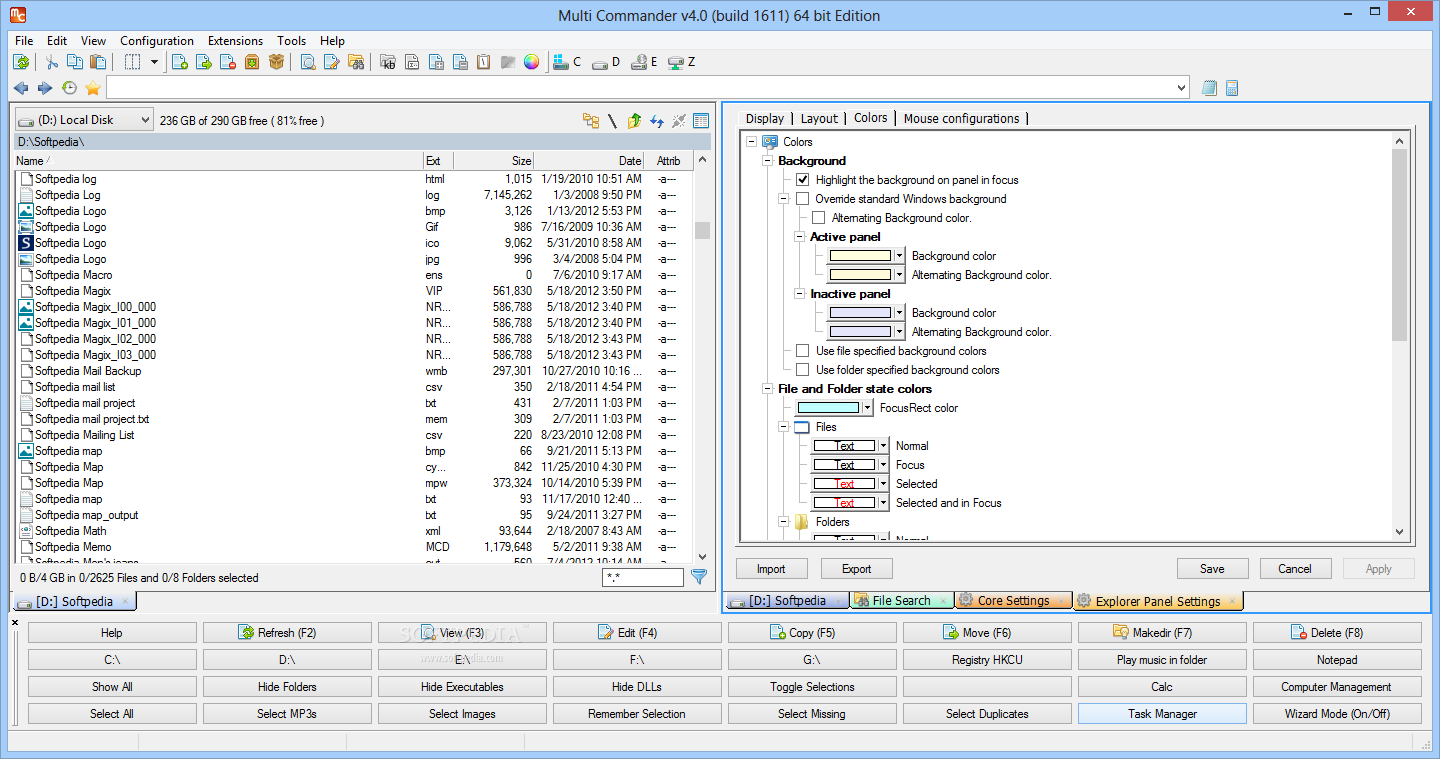1440x759 pixels.
Task: Click the history clock icon
Action: point(69,88)
